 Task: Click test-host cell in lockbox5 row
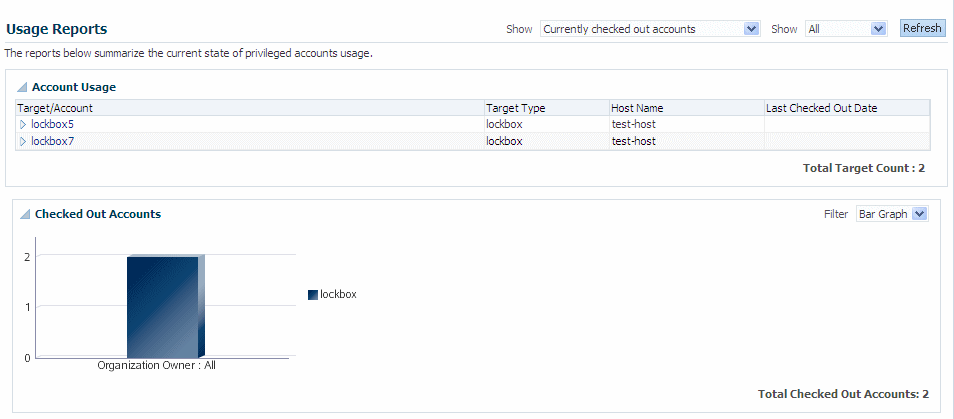click(687, 125)
